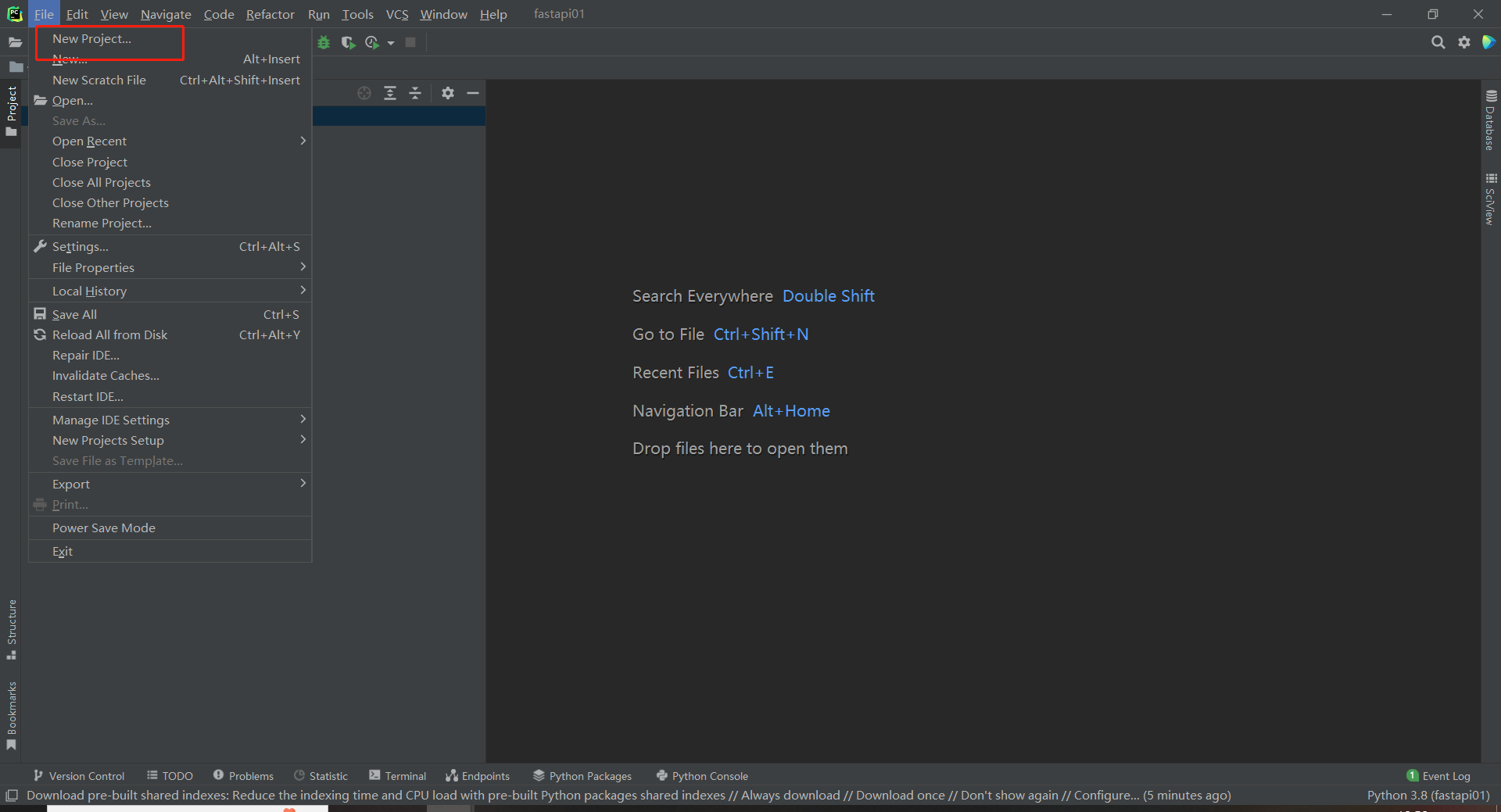Open the View menu

[114, 14]
